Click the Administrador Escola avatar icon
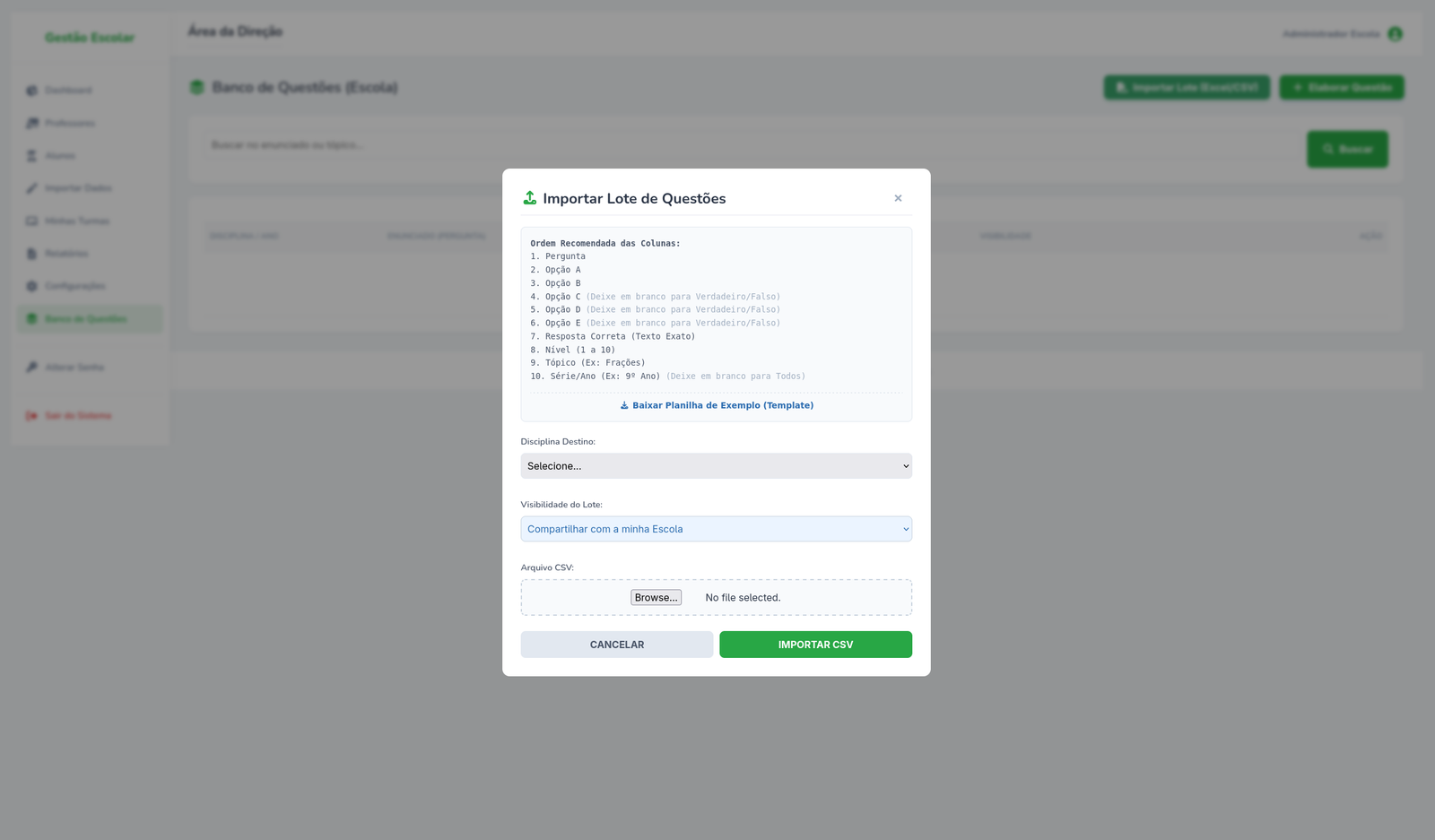The height and width of the screenshot is (840, 1435). click(x=1395, y=34)
